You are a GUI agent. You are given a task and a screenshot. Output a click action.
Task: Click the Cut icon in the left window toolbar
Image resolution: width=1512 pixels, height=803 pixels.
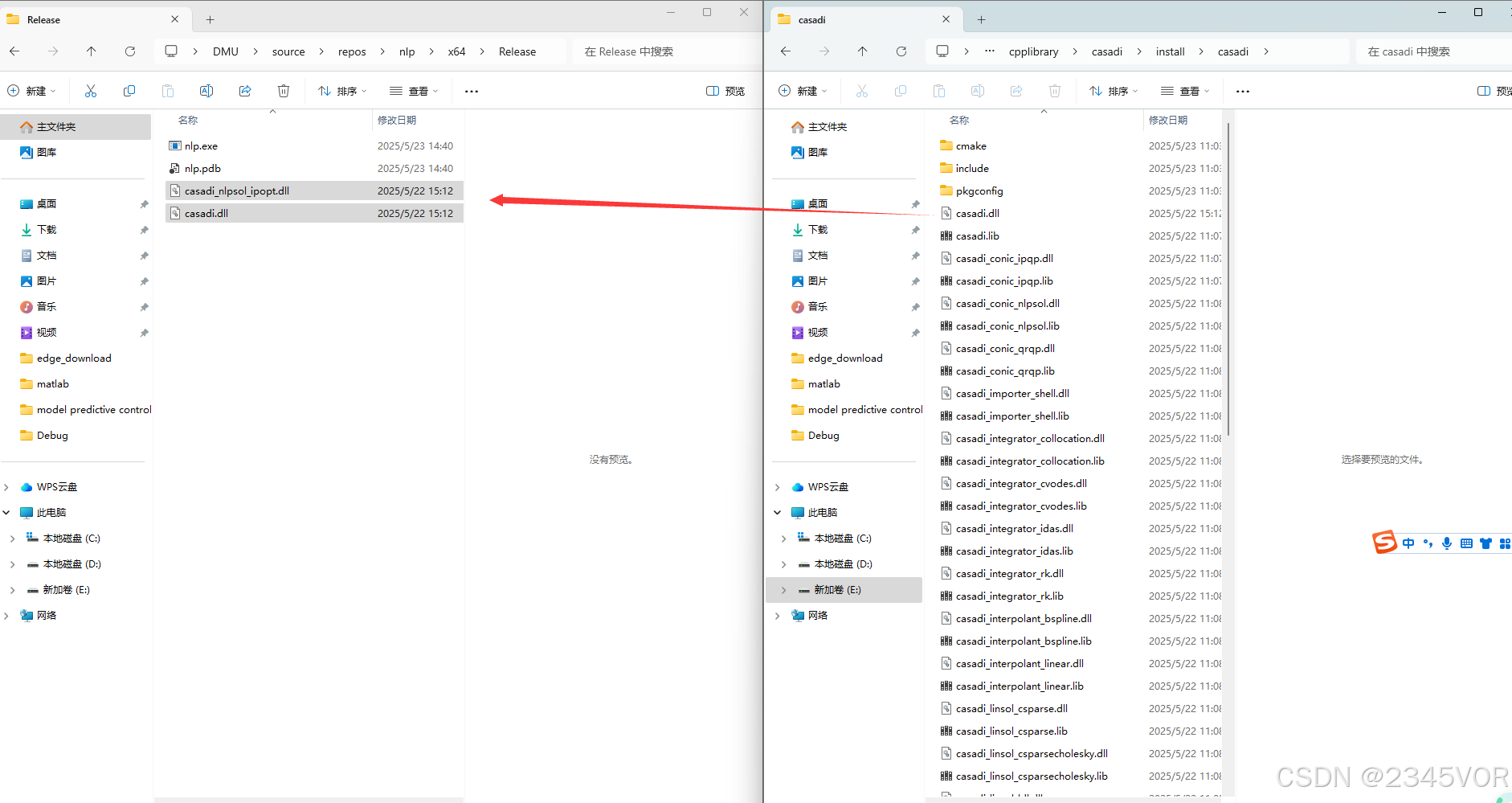coord(91,90)
